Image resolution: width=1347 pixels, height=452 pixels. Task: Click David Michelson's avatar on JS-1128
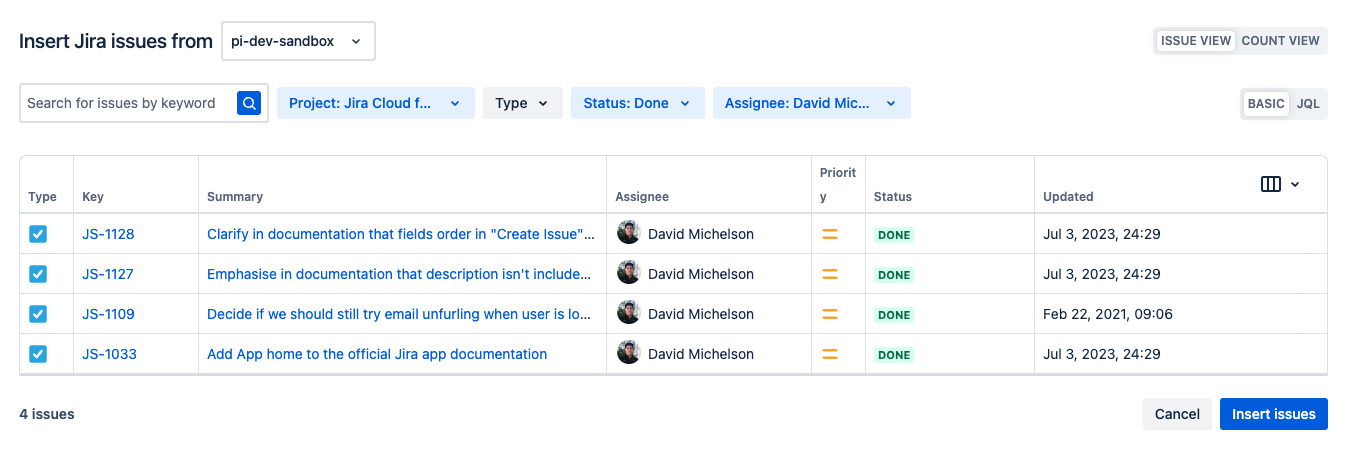628,234
